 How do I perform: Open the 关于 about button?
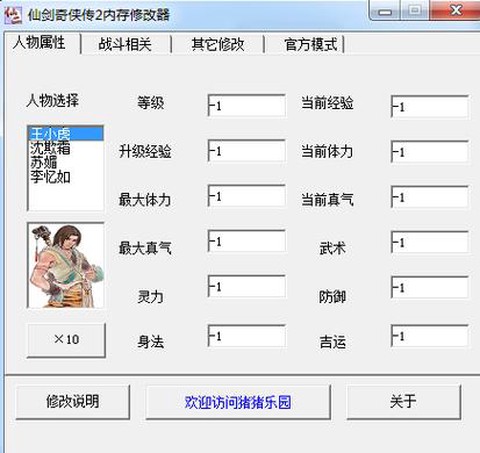(x=404, y=402)
